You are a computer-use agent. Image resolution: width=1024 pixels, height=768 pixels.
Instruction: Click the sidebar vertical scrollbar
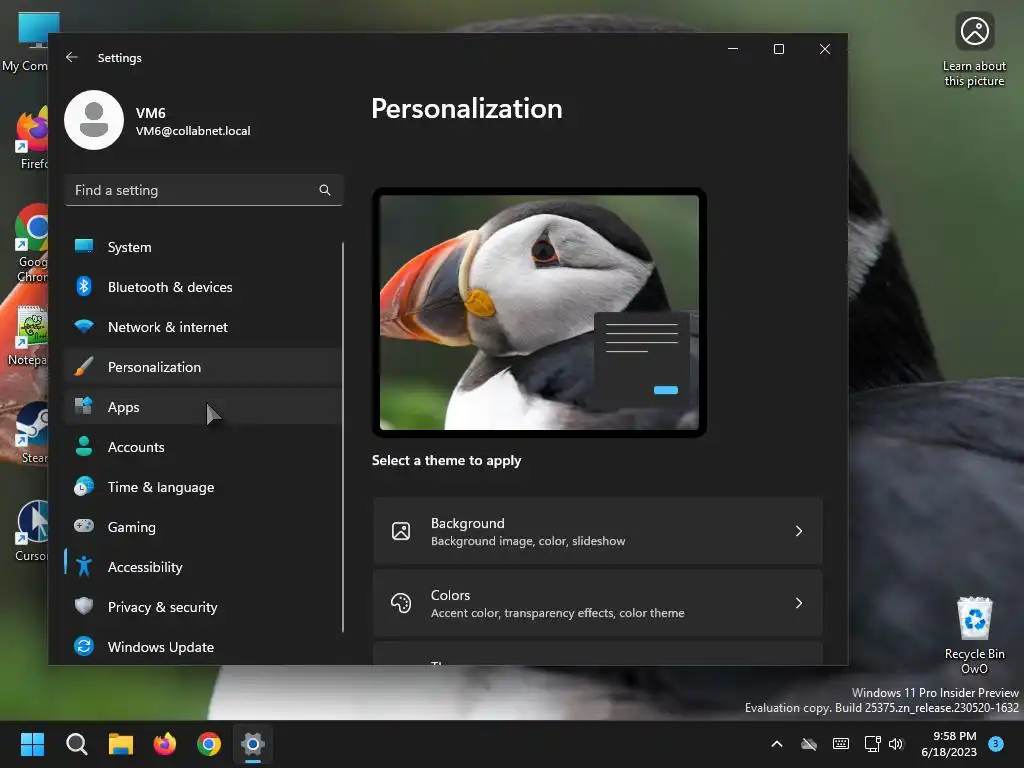tap(343, 437)
